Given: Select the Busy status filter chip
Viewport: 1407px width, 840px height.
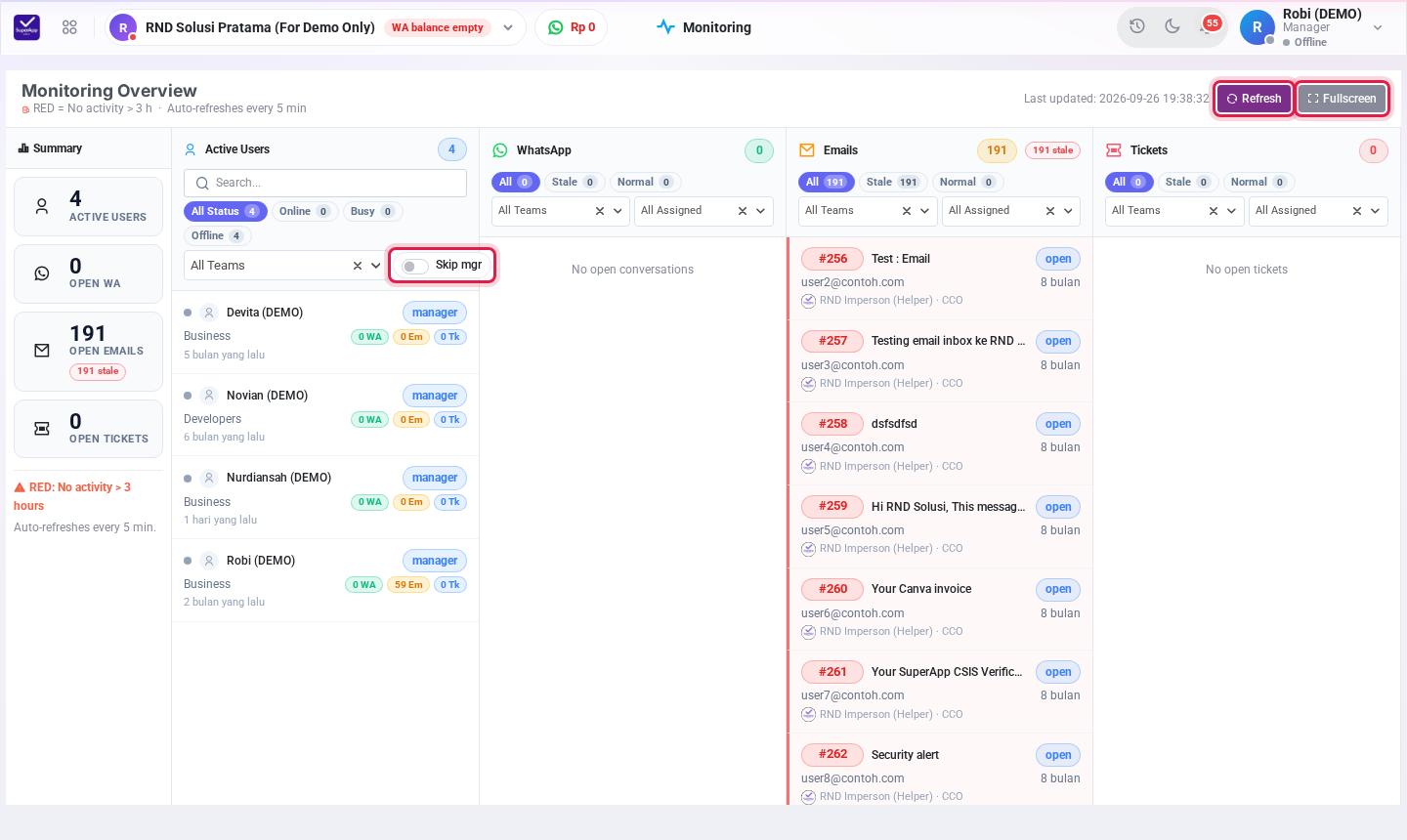Looking at the screenshot, I should (372, 211).
